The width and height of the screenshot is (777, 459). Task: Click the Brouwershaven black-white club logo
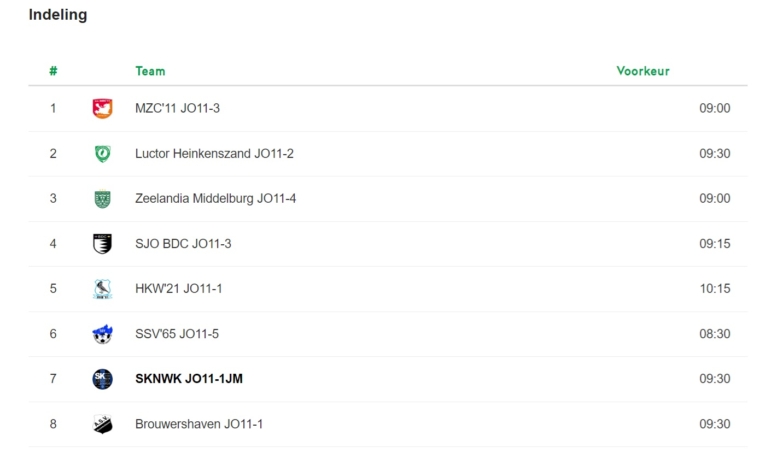click(103, 424)
